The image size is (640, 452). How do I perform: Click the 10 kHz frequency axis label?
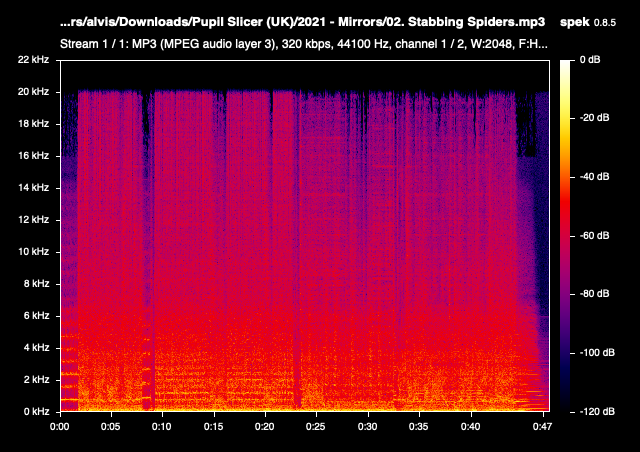tap(33, 252)
